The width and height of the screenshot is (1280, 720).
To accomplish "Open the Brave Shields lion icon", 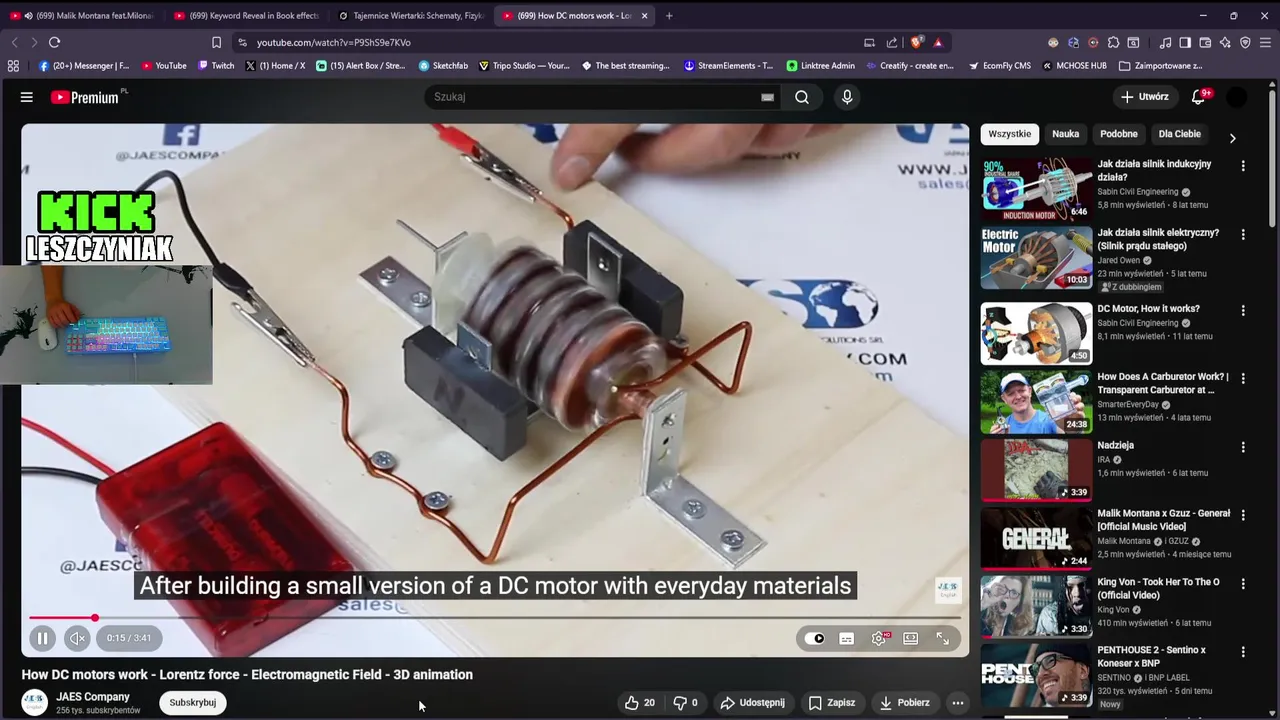I will 916,42.
